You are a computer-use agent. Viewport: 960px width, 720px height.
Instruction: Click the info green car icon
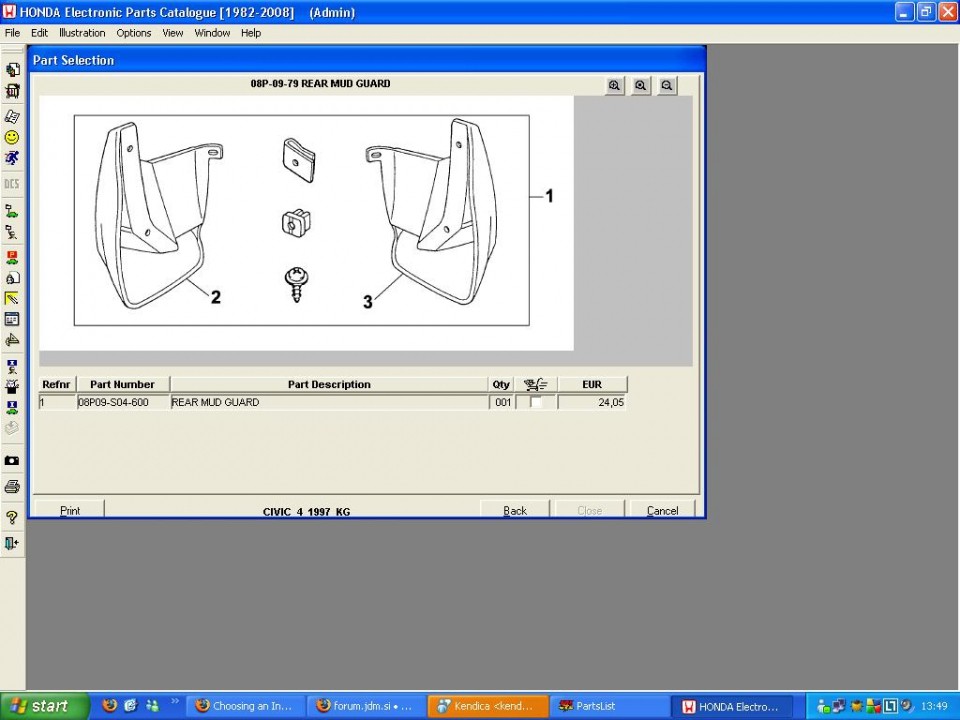12,408
